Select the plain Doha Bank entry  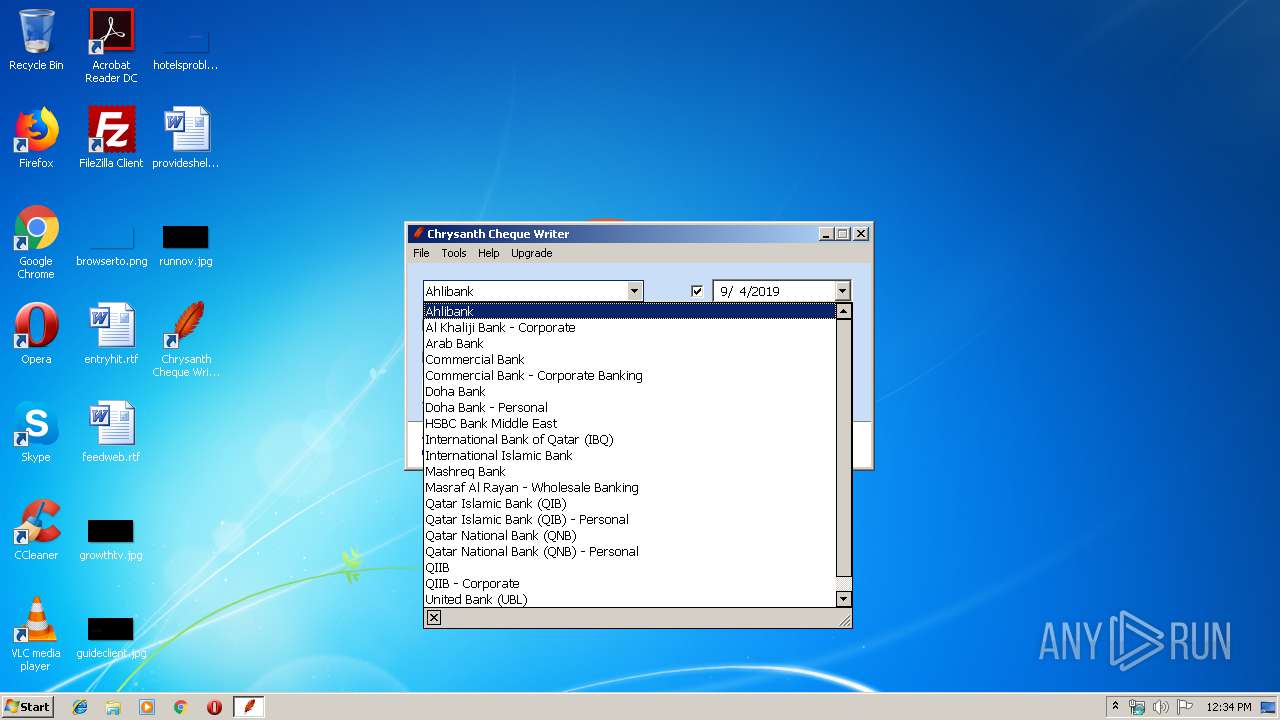tap(629, 391)
